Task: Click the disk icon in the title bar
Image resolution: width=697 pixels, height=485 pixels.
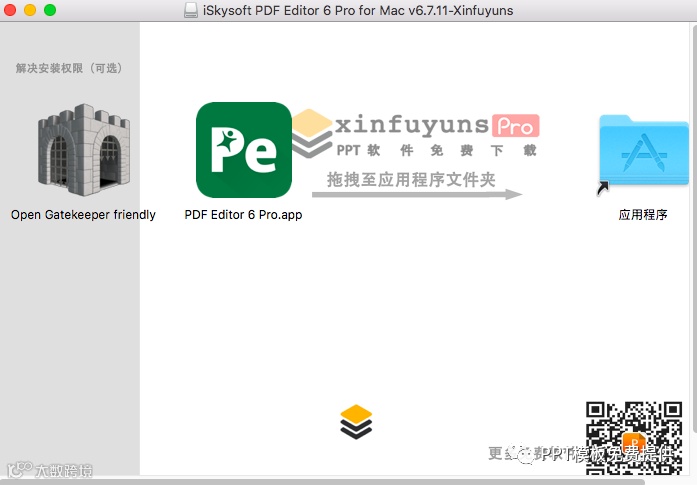Action: [191, 10]
